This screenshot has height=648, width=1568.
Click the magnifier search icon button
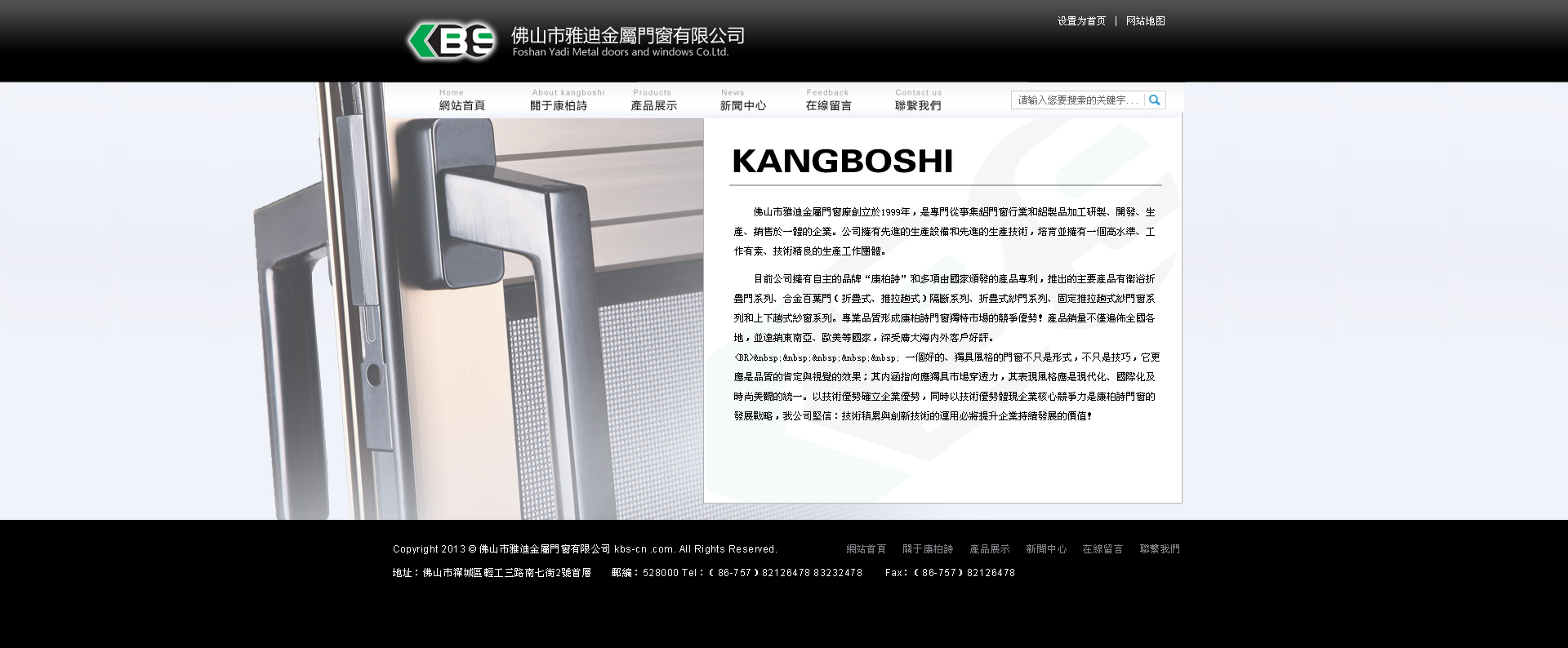coord(1154,100)
